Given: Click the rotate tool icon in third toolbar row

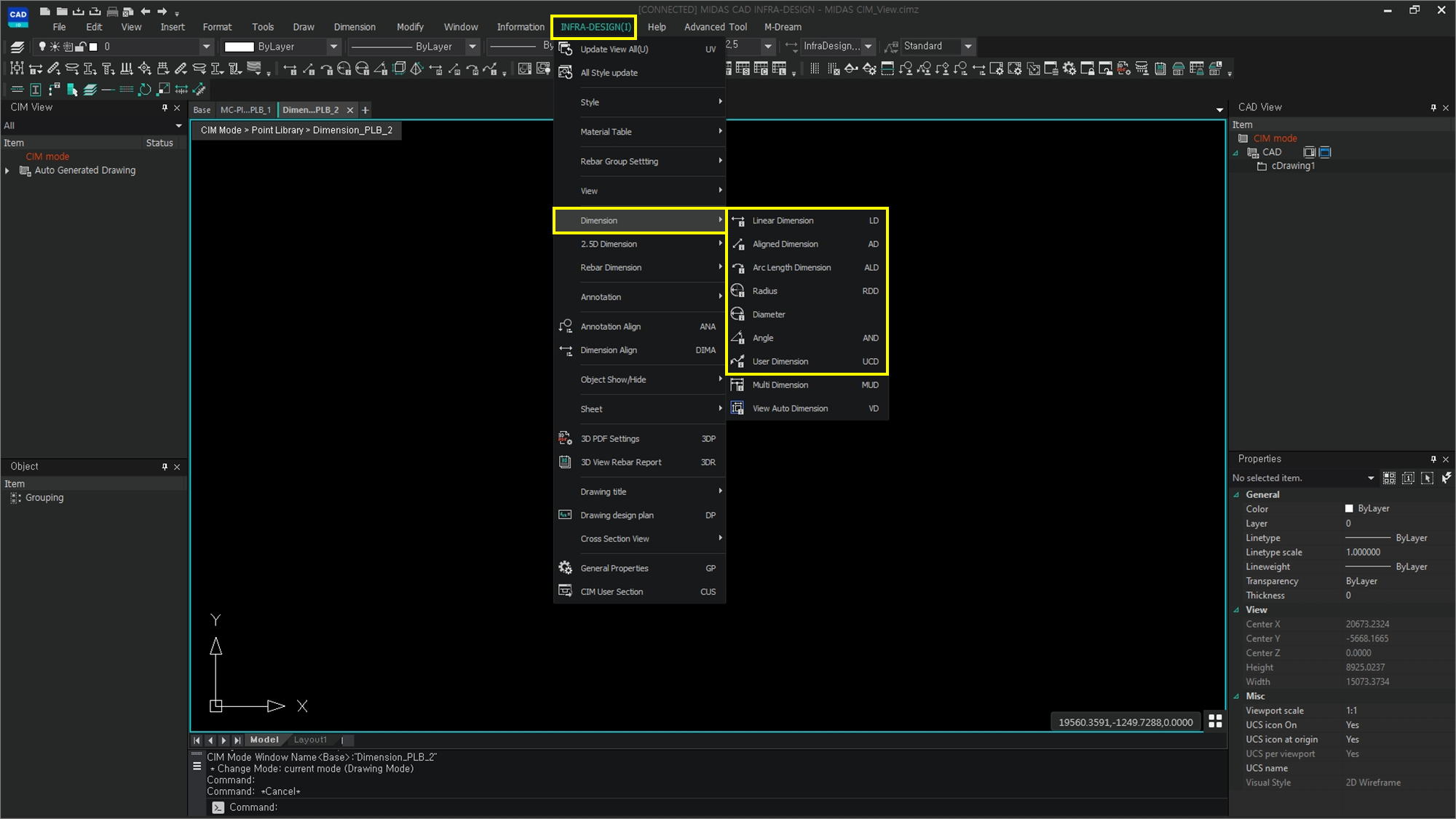Looking at the screenshot, I should pos(145,90).
